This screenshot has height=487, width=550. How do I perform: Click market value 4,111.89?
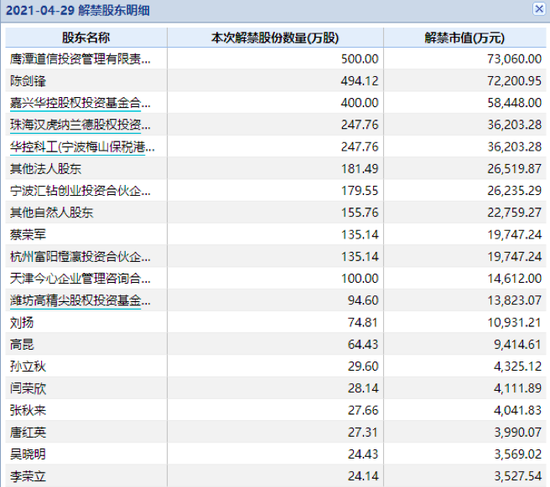click(518, 388)
